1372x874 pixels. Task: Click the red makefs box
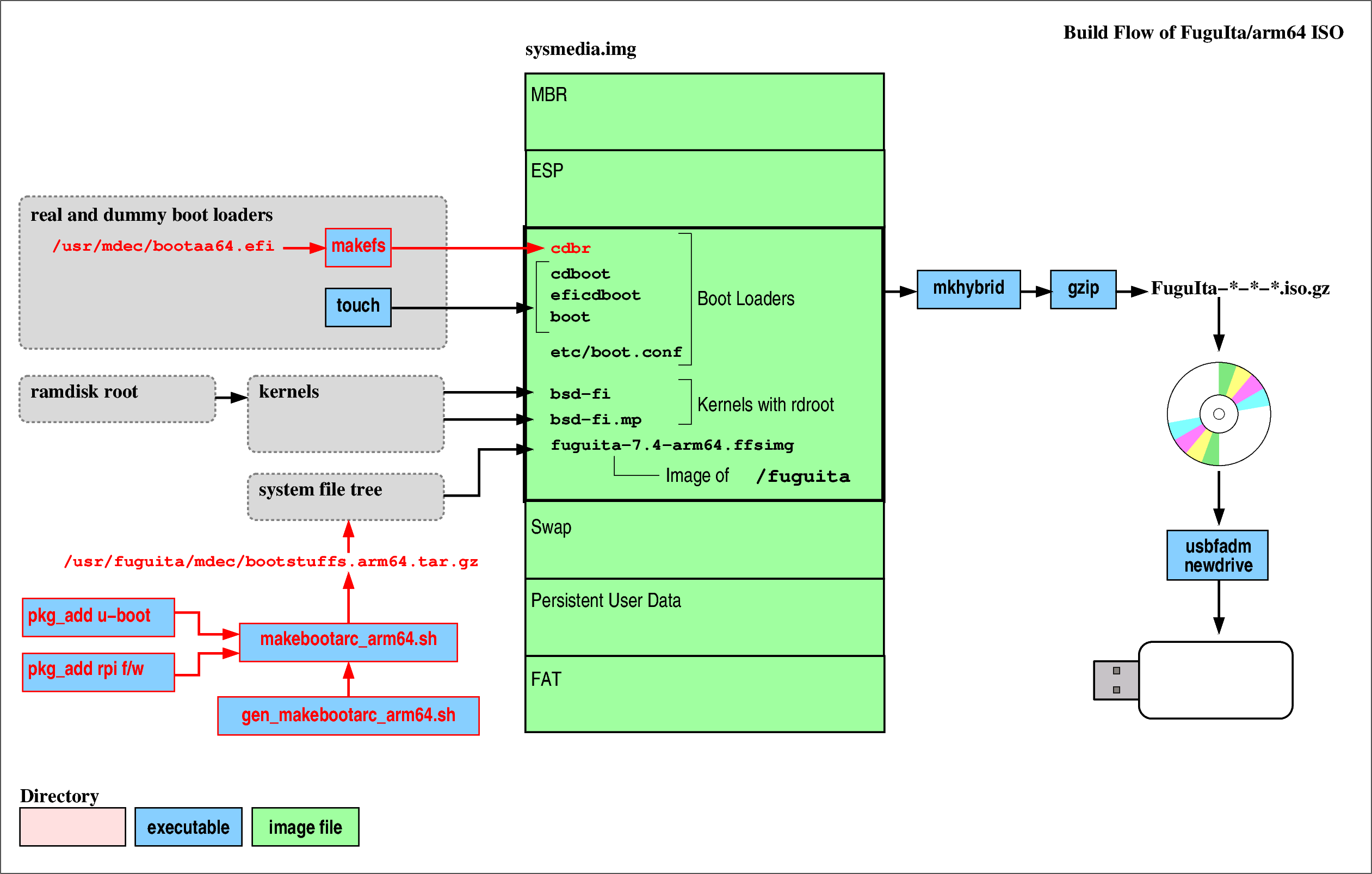click(358, 247)
